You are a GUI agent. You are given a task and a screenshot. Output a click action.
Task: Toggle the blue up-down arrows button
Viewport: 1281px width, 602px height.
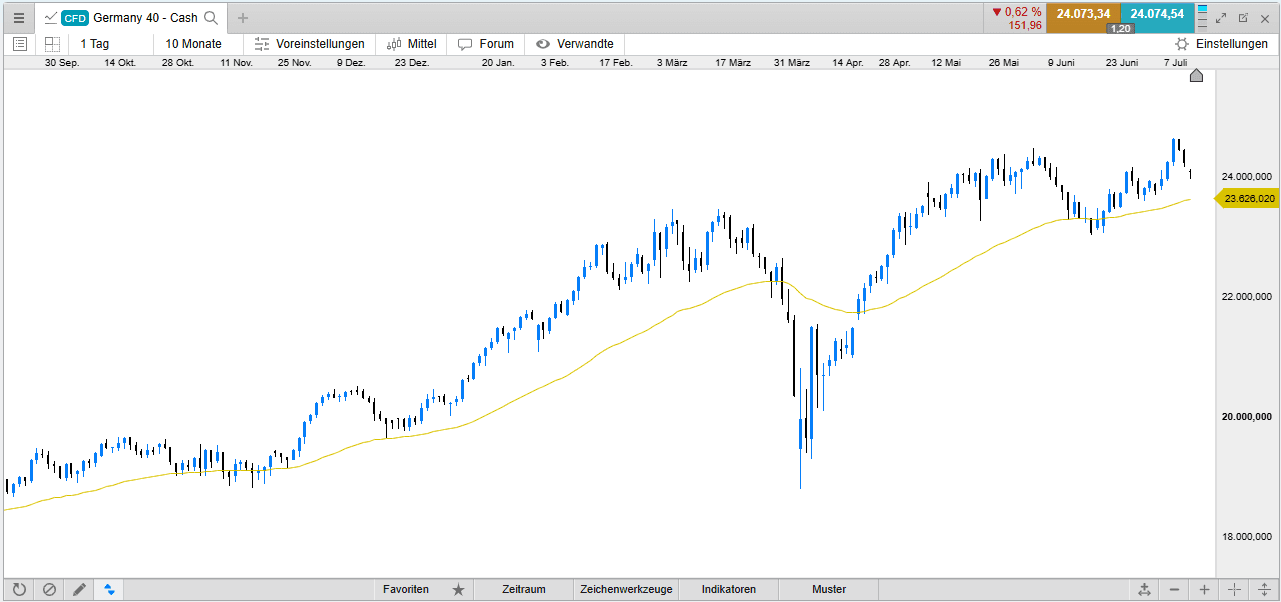coord(109,590)
